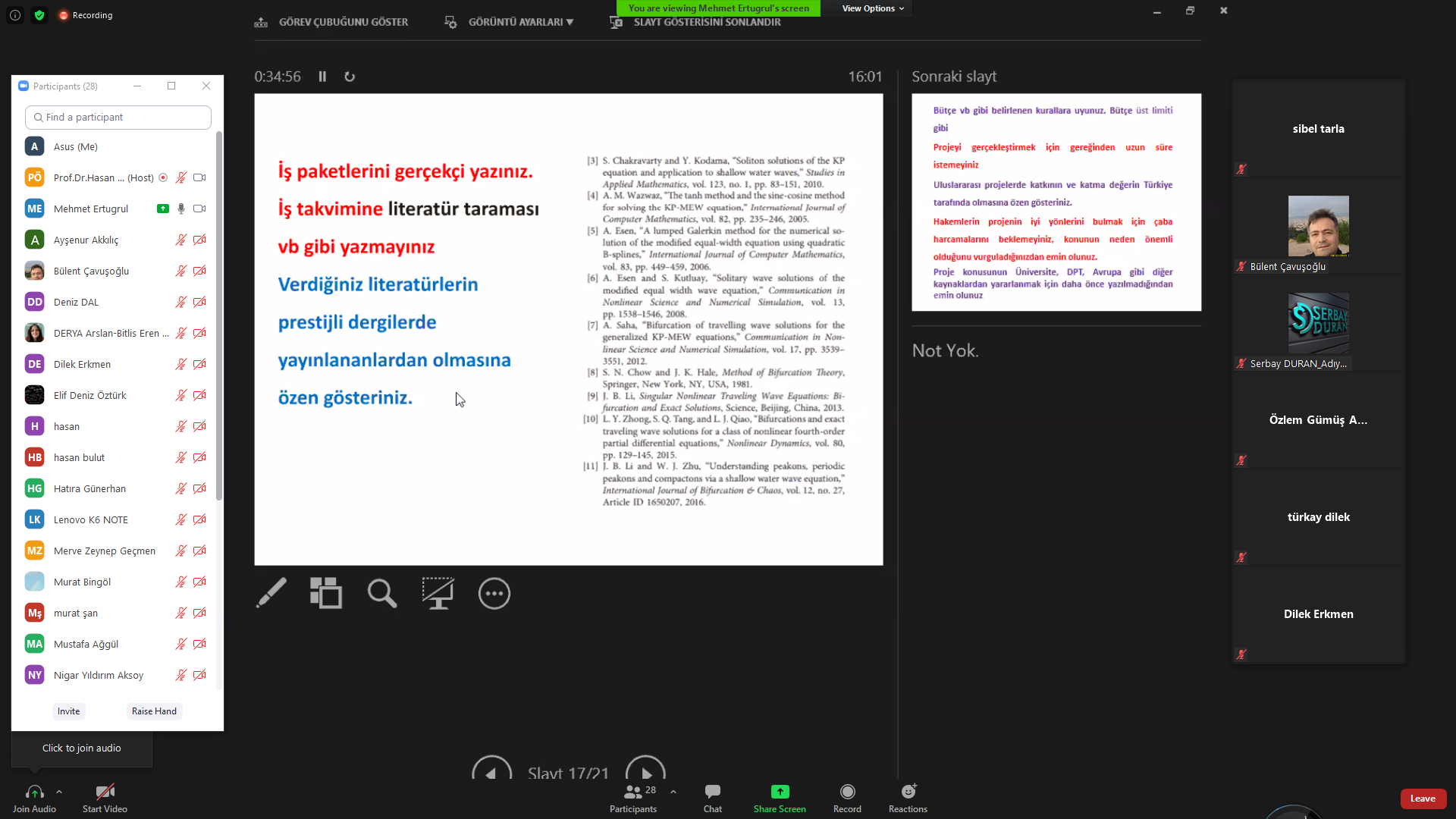Click the Find a participant search field
This screenshot has width=1456, height=819.
pos(118,117)
